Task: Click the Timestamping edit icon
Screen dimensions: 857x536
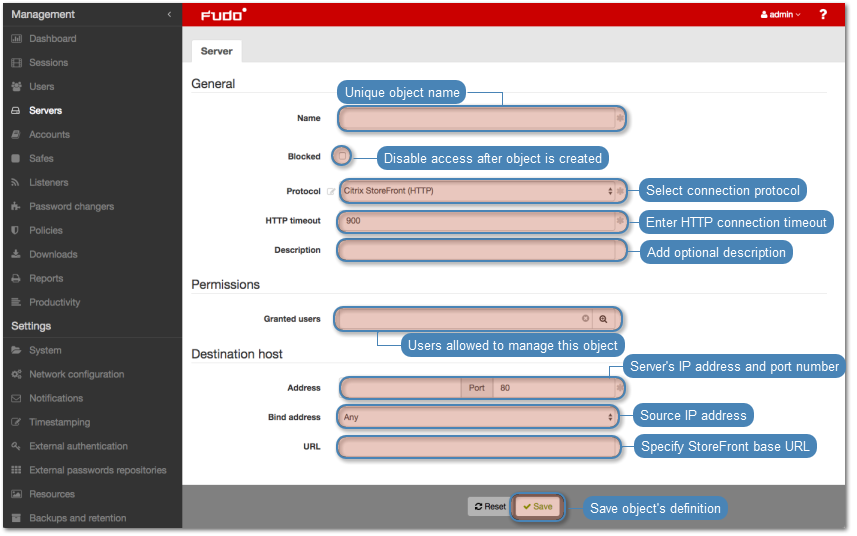Action: tap(16, 422)
